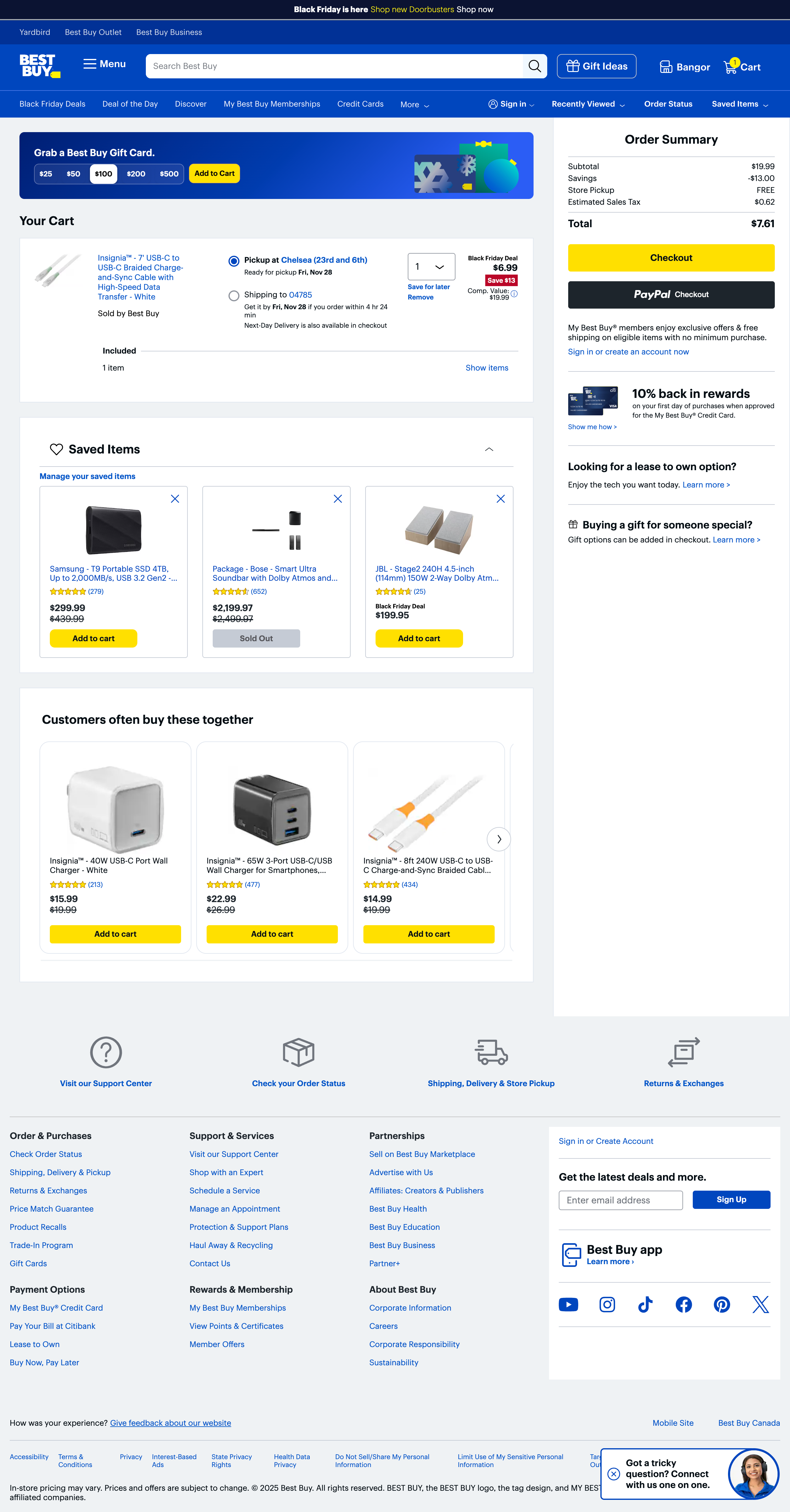Switch to the Credit Cards navigation tab
This screenshot has height=1512, width=790.
360,104
